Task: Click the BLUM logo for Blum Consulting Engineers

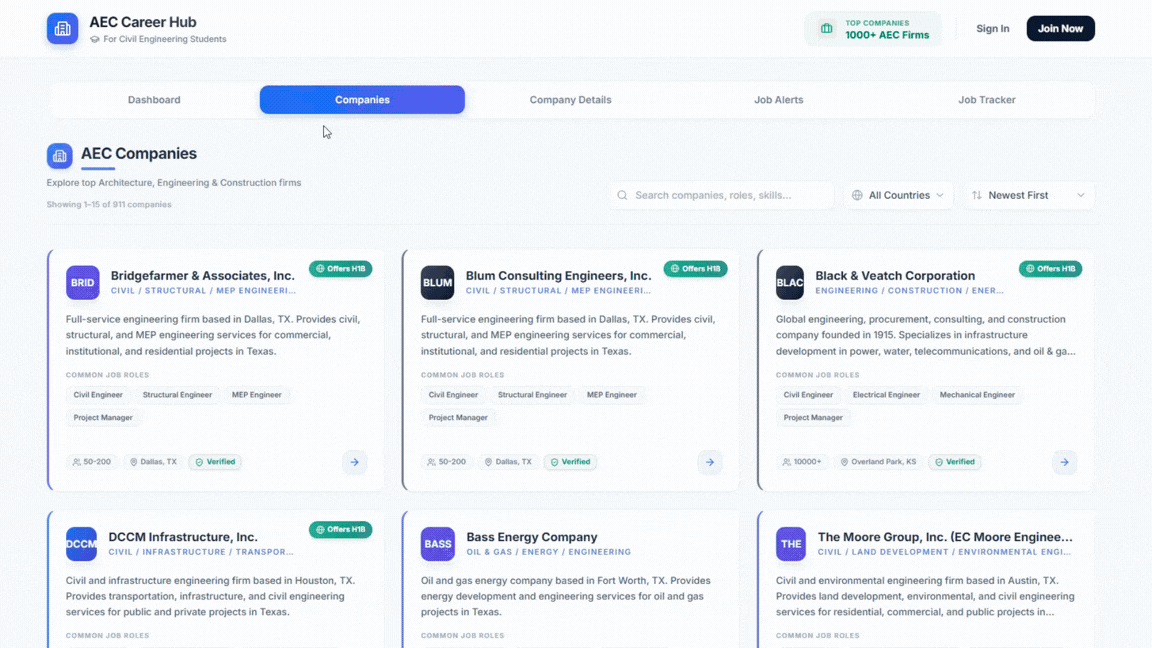Action: coord(437,282)
